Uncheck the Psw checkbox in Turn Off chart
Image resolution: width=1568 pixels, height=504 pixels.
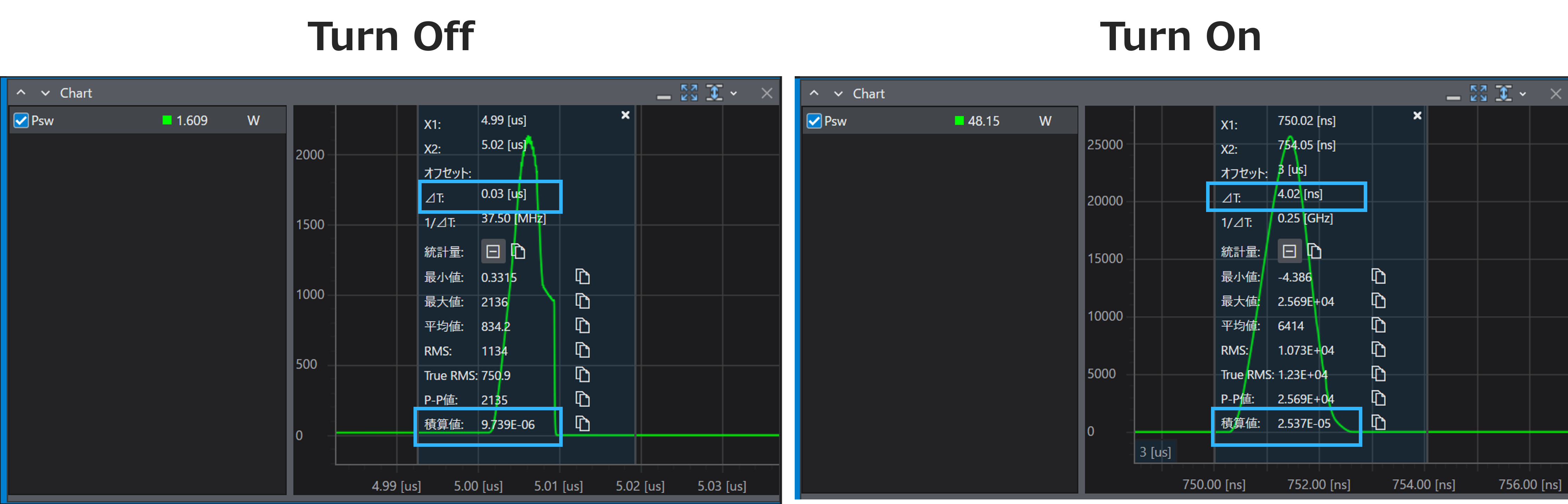pyautogui.click(x=21, y=120)
